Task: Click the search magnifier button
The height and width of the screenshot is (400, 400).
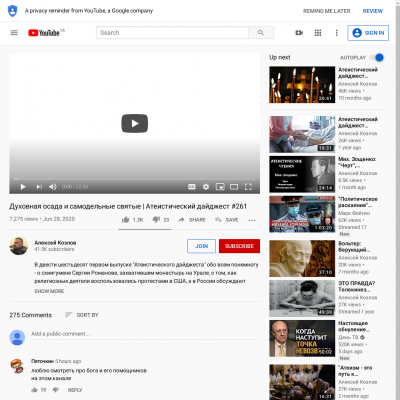Action: click(x=261, y=33)
